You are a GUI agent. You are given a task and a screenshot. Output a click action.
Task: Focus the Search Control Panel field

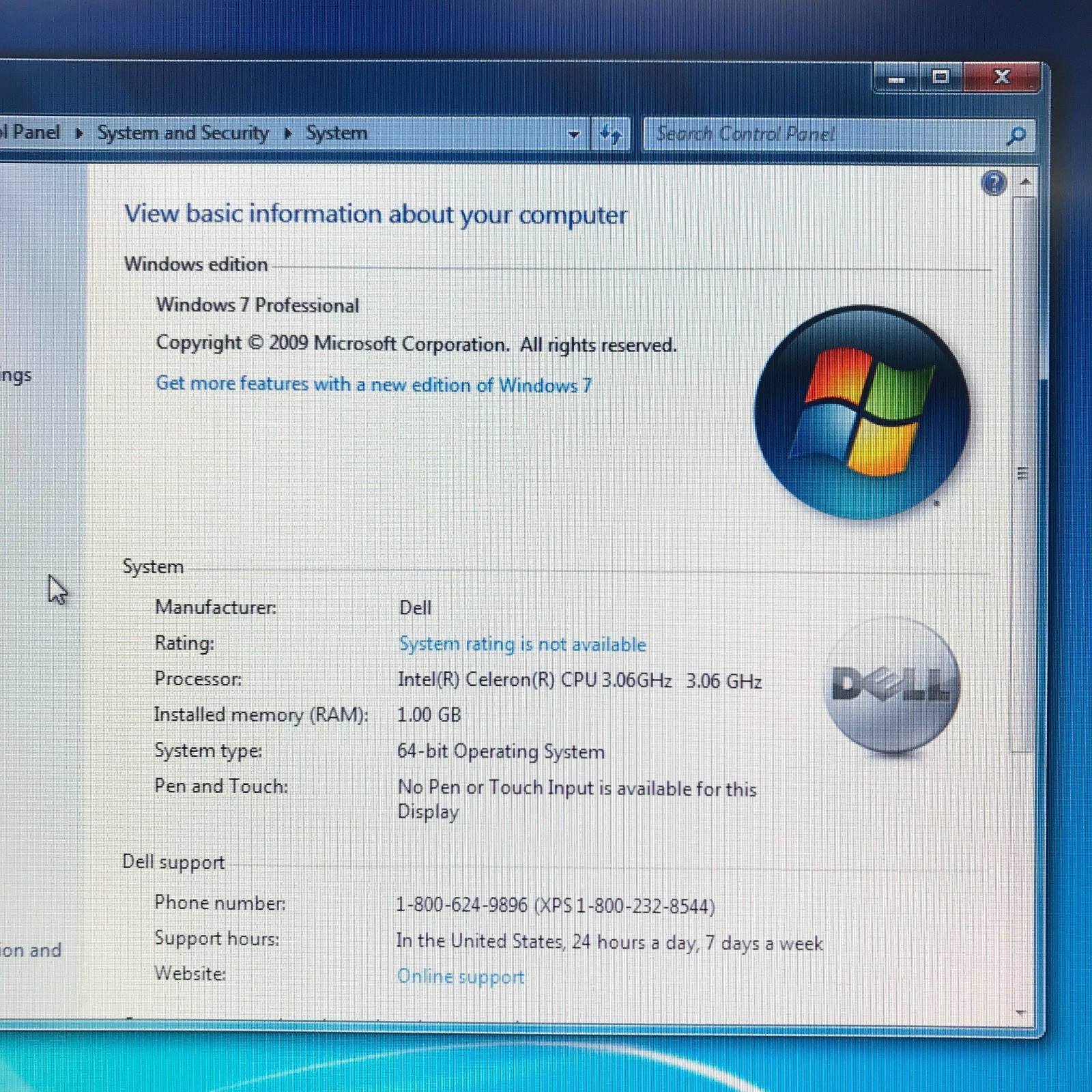[819, 134]
